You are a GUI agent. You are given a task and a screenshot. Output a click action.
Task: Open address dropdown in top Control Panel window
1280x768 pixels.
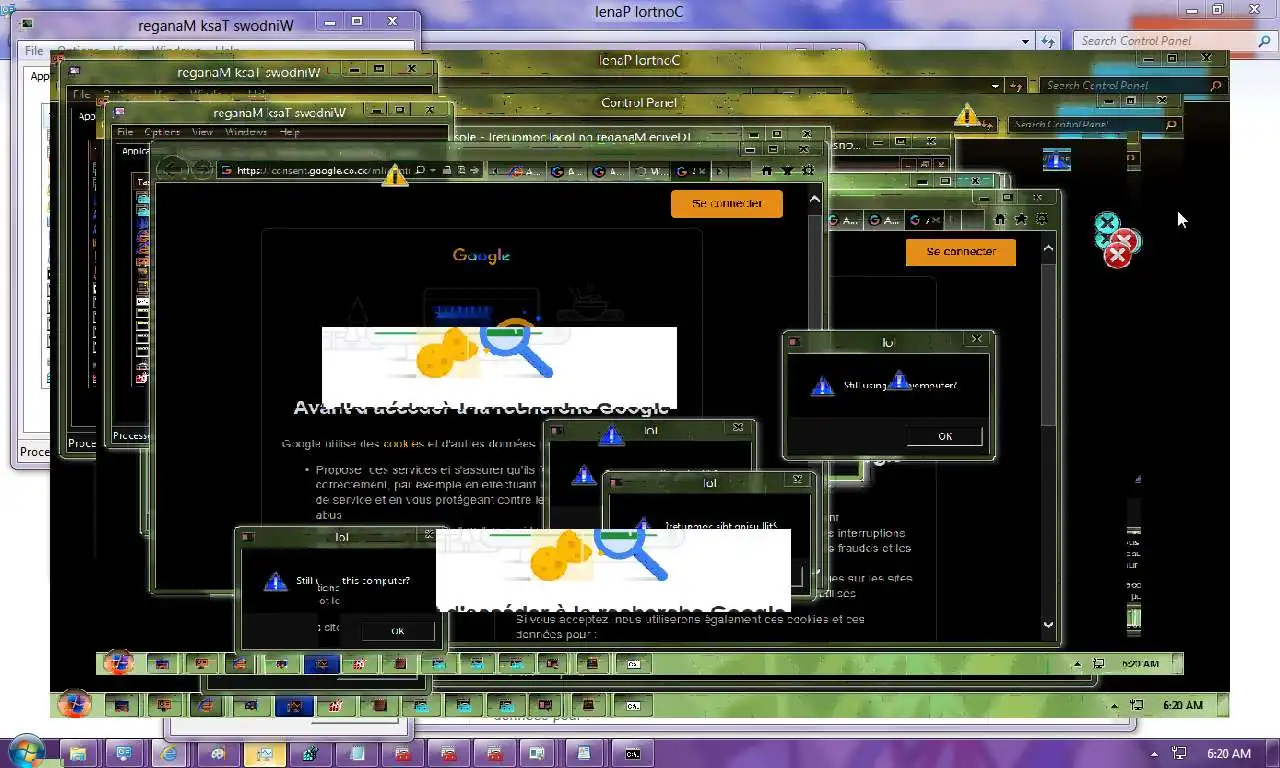[x=1026, y=42]
